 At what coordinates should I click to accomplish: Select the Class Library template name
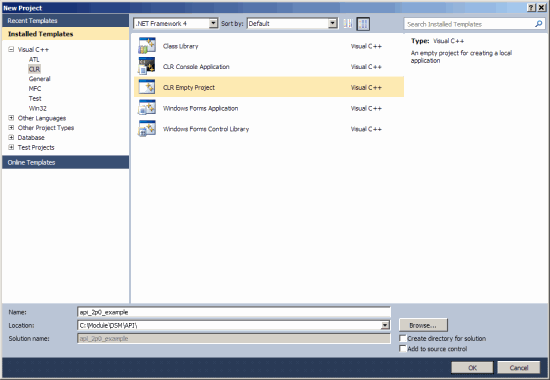tap(181, 46)
